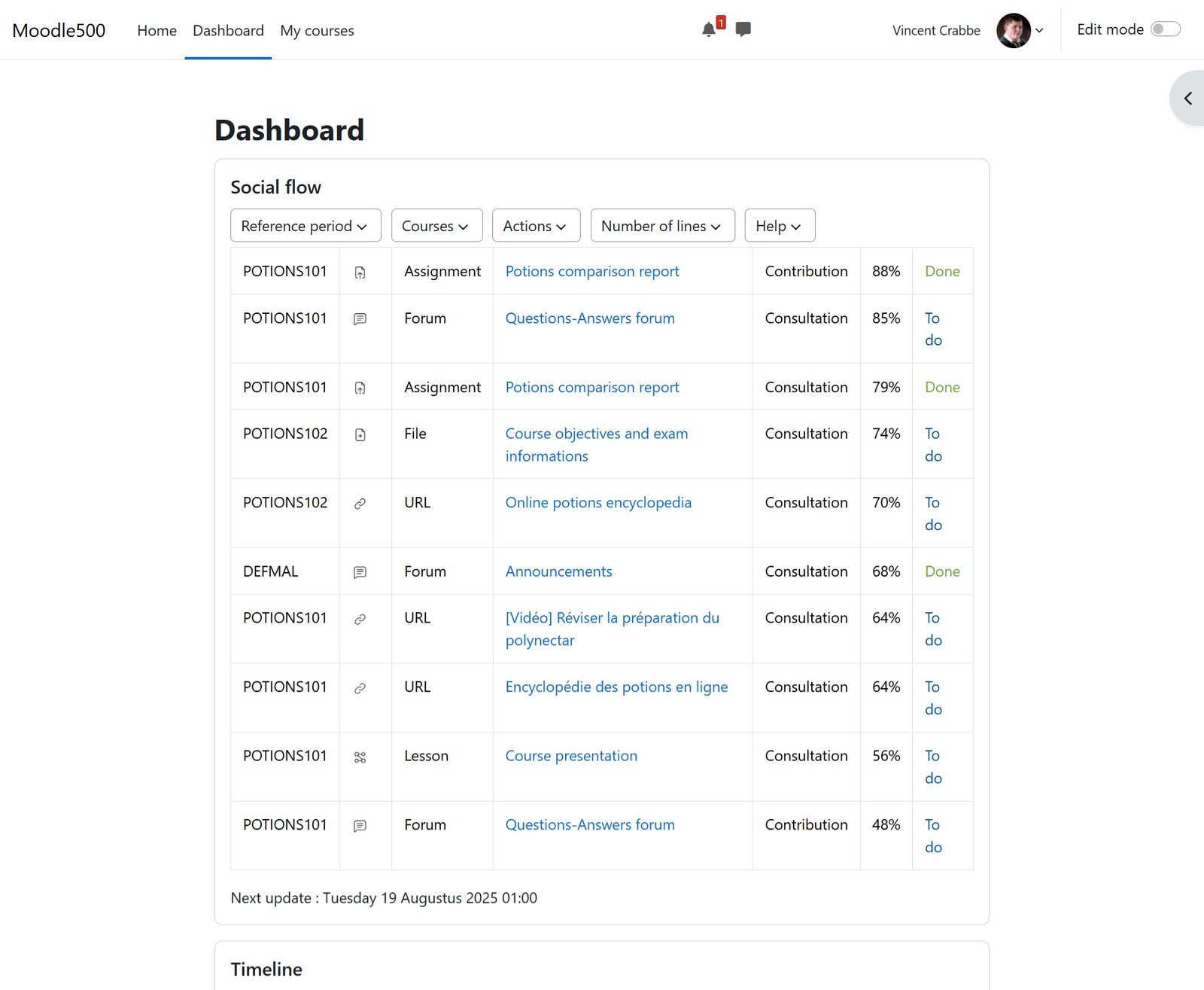1204x990 pixels.
Task: Click the file icon in 74% row
Action: (360, 434)
